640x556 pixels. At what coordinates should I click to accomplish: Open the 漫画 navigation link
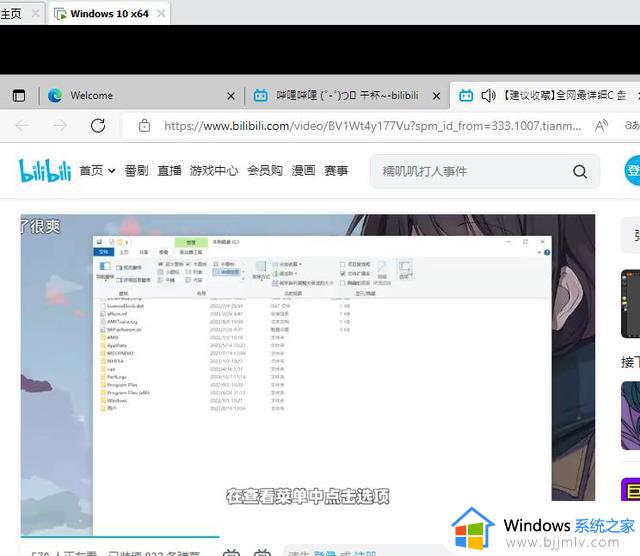click(303, 171)
